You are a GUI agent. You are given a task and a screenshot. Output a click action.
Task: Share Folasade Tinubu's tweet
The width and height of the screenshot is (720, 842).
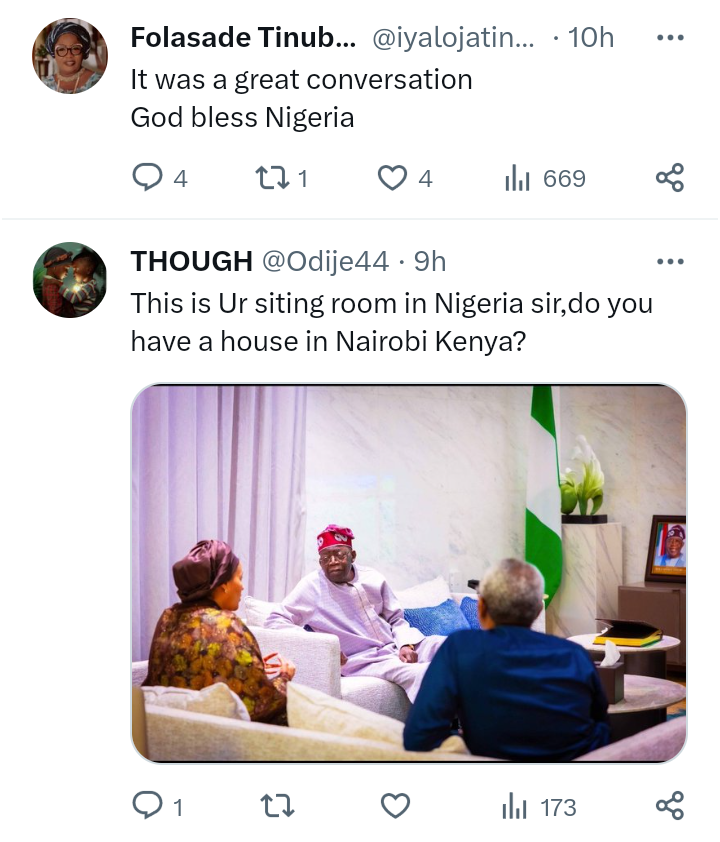669,179
